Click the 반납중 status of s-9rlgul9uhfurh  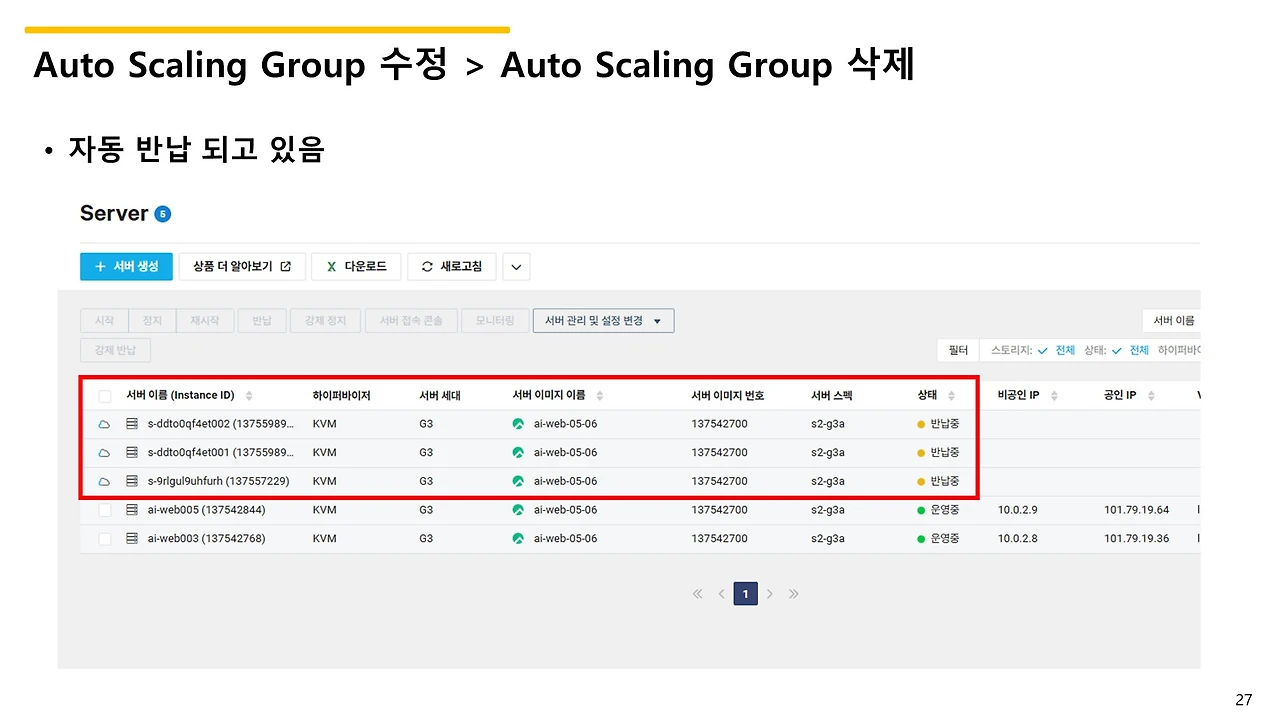coord(938,481)
